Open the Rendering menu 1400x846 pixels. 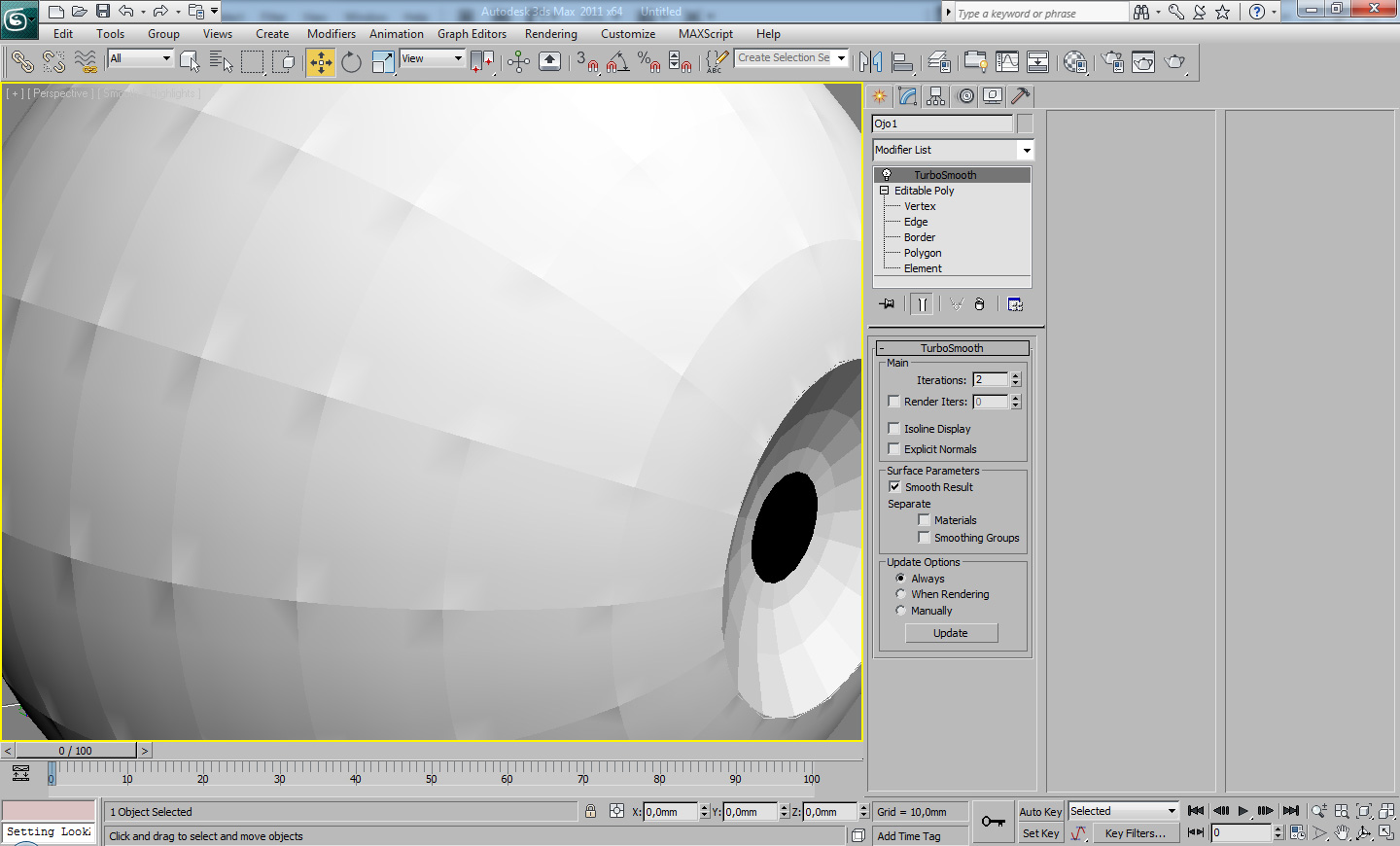click(x=550, y=34)
